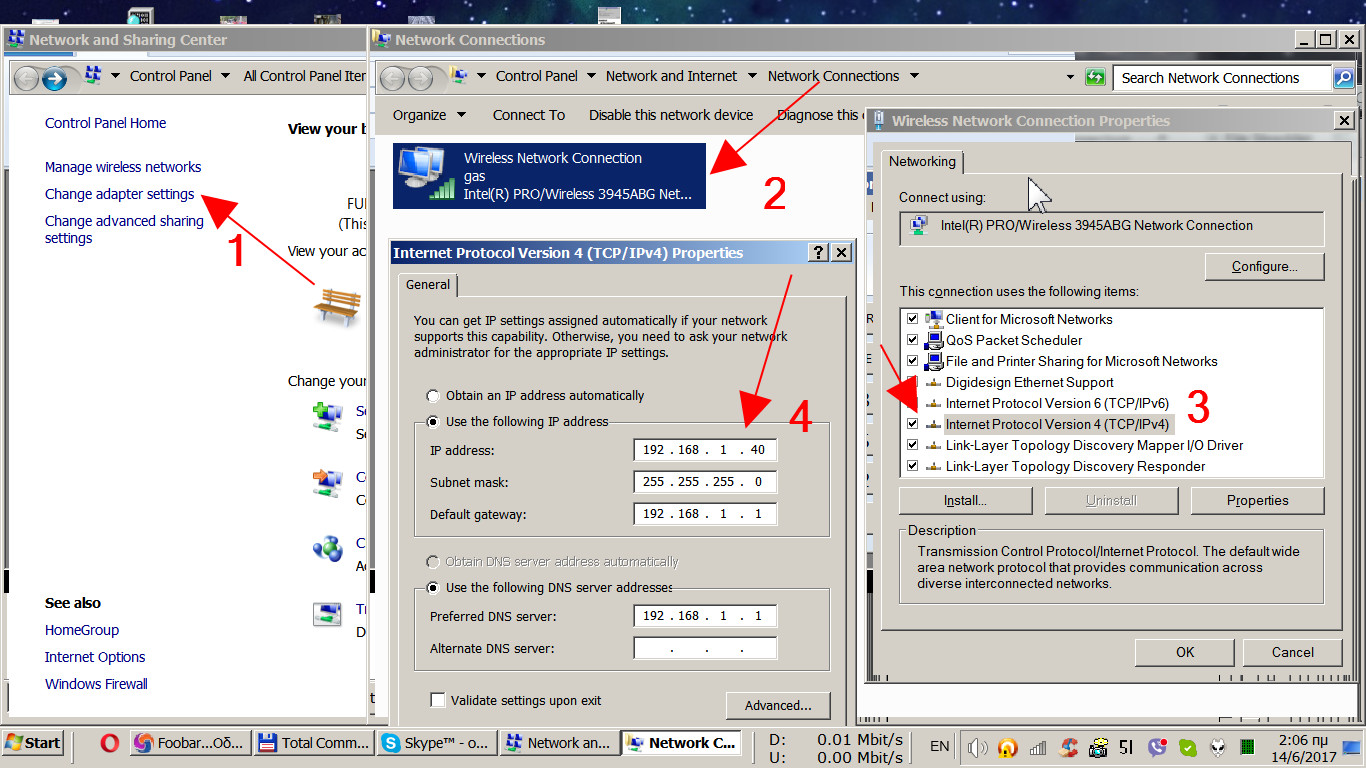Expand arrow after Control Panel in Network Connections

[591, 76]
